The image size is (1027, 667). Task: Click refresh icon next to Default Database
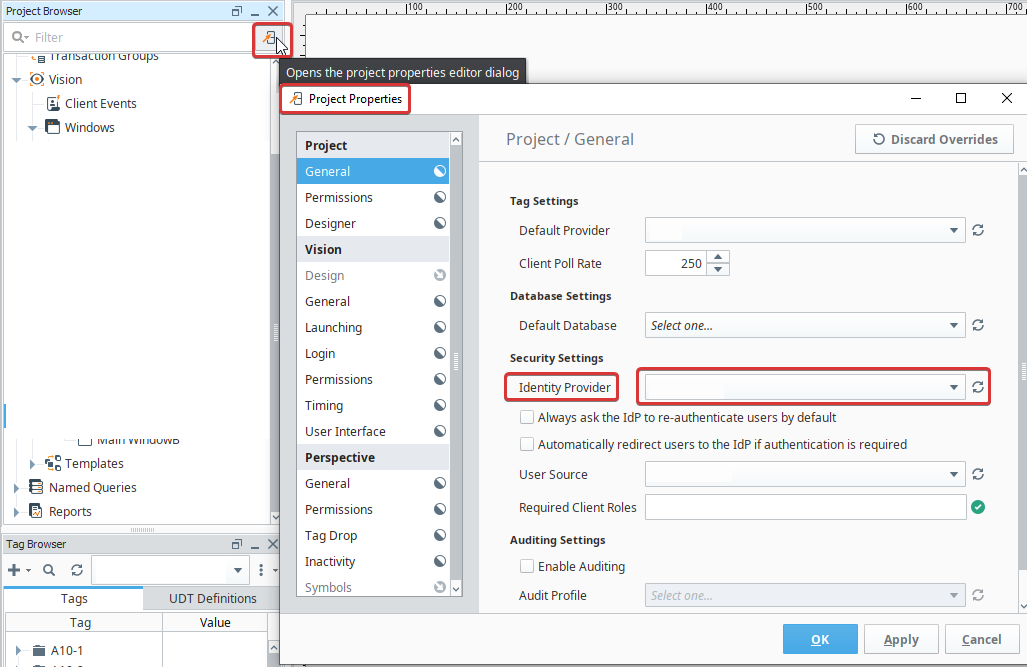(978, 326)
